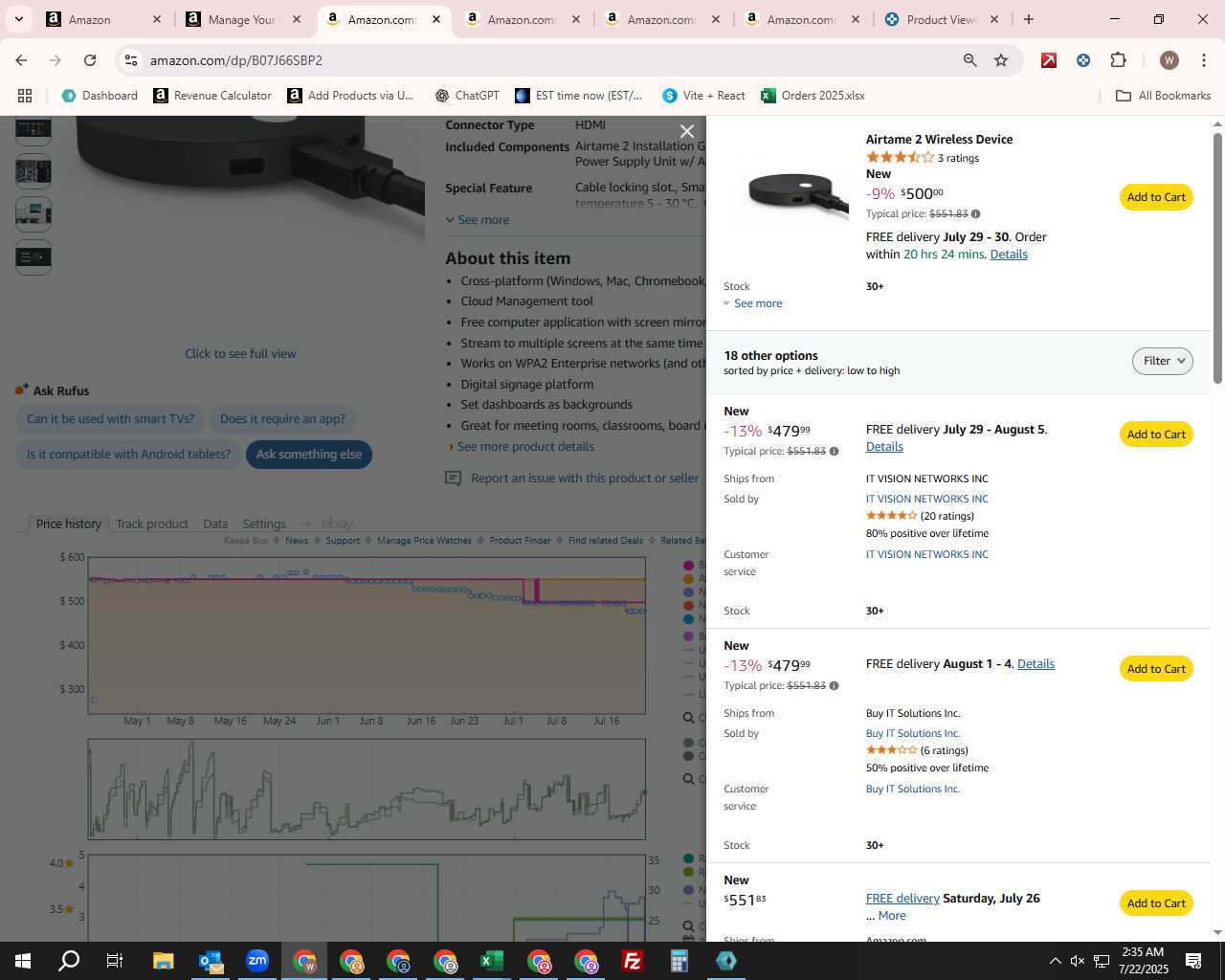Viewport: 1225px width, 980px height.
Task: Open Revenue Calculator bookmark
Action: pyautogui.click(x=212, y=96)
